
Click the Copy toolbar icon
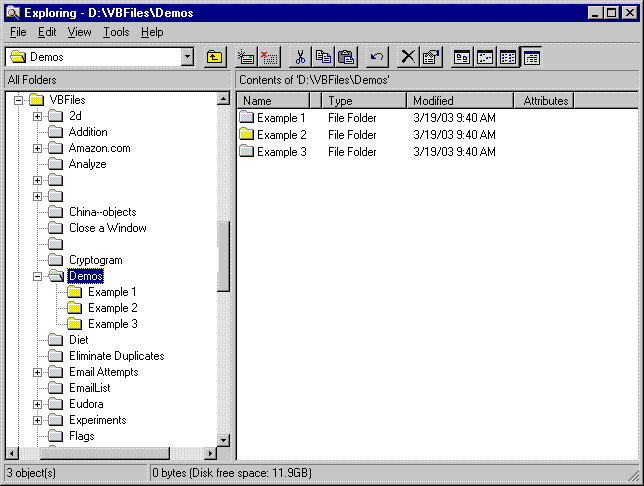[324, 57]
